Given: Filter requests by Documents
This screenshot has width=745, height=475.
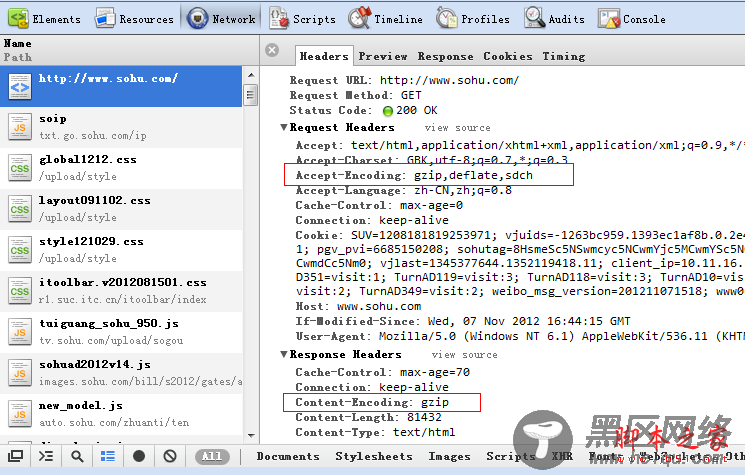Looking at the screenshot, I should pyautogui.click(x=288, y=456).
